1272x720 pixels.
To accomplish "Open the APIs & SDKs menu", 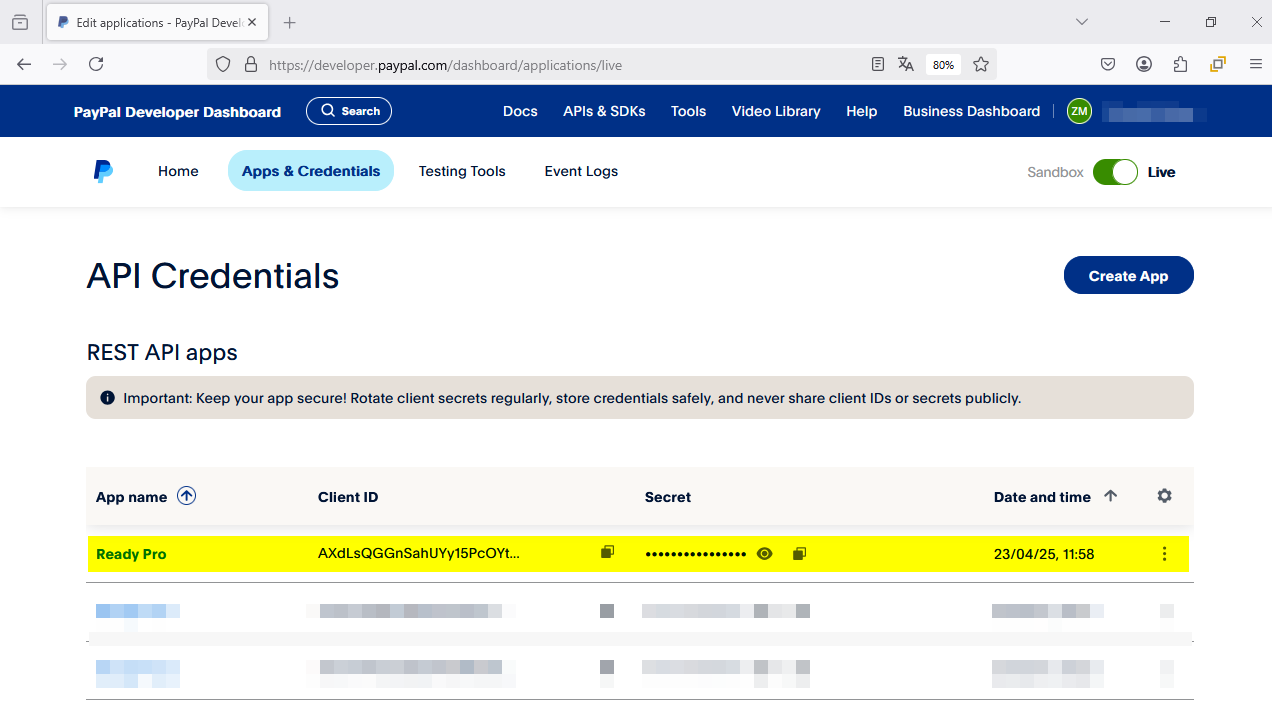I will (x=604, y=111).
